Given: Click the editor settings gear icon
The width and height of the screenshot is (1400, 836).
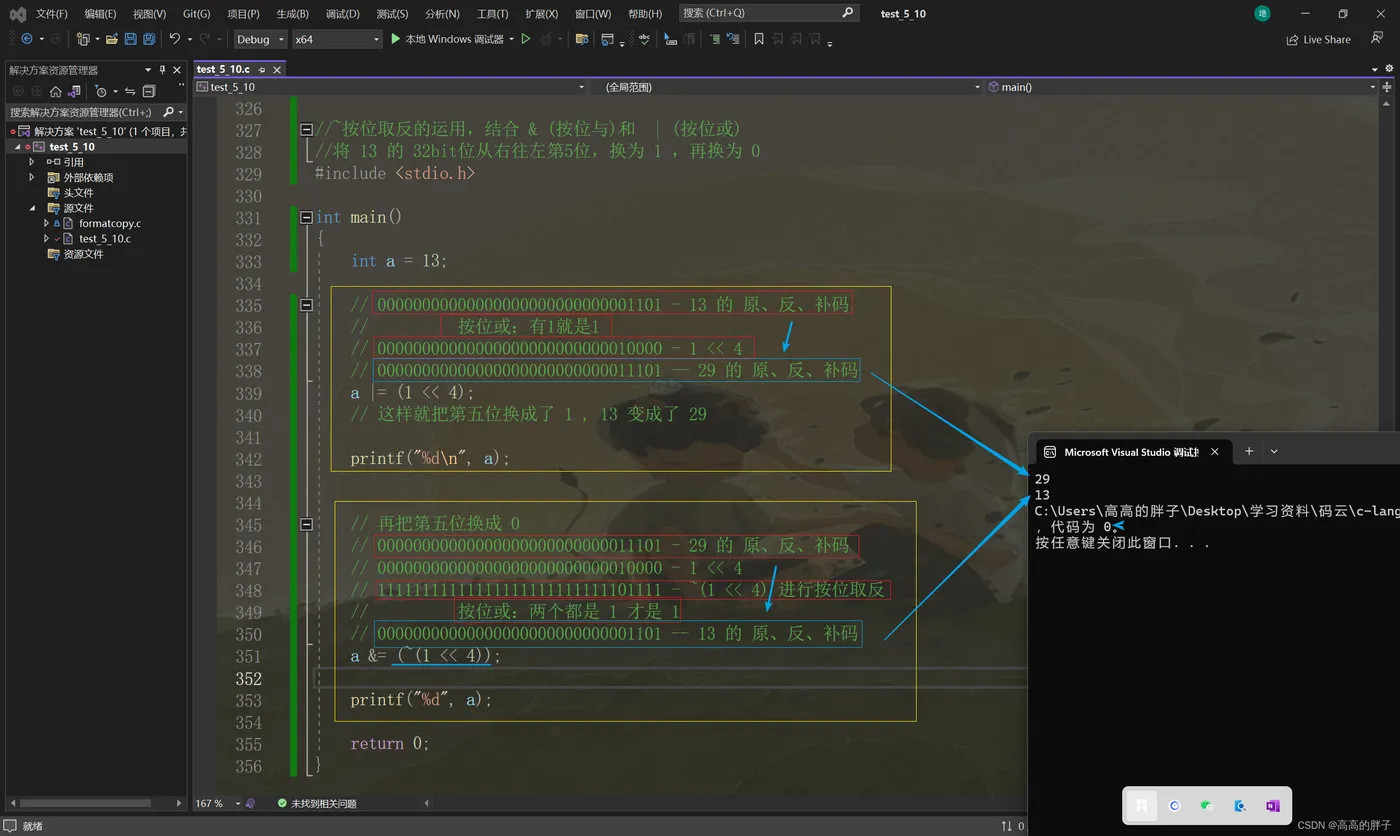Looking at the screenshot, I should pyautogui.click(x=1390, y=69).
